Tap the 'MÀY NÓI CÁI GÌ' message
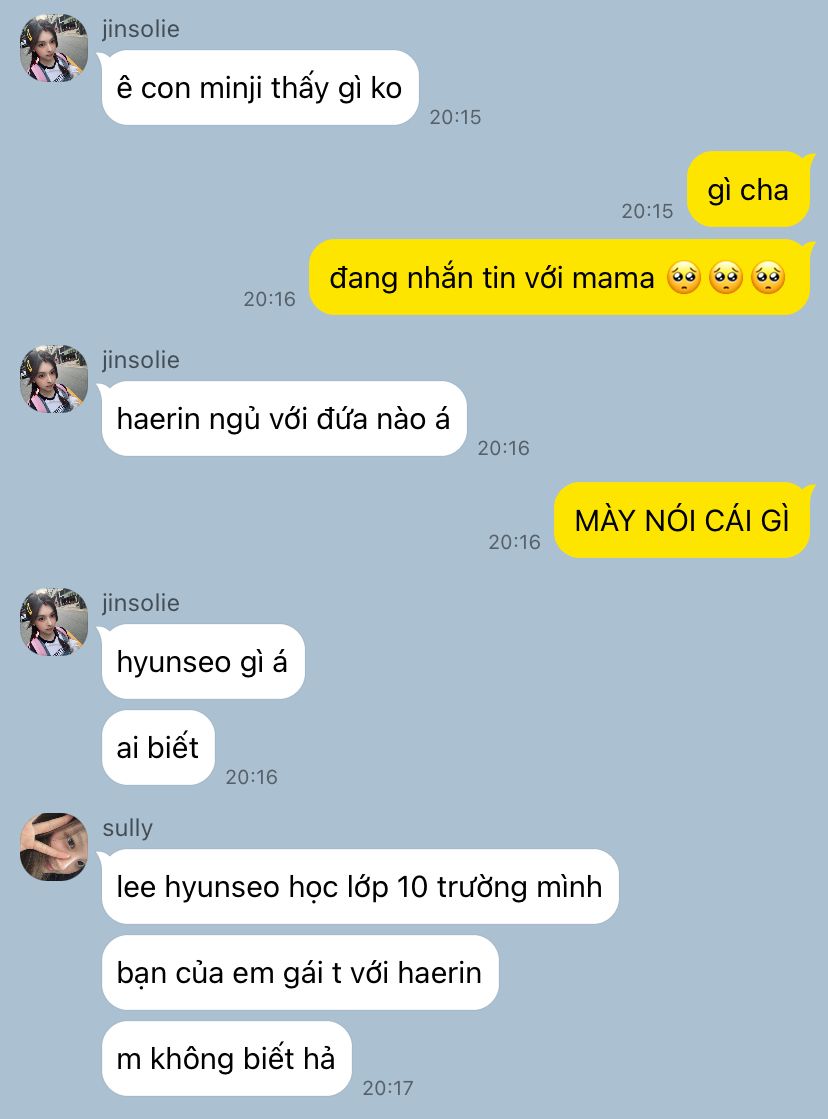Screen dimensions: 828x1119 click(x=682, y=520)
